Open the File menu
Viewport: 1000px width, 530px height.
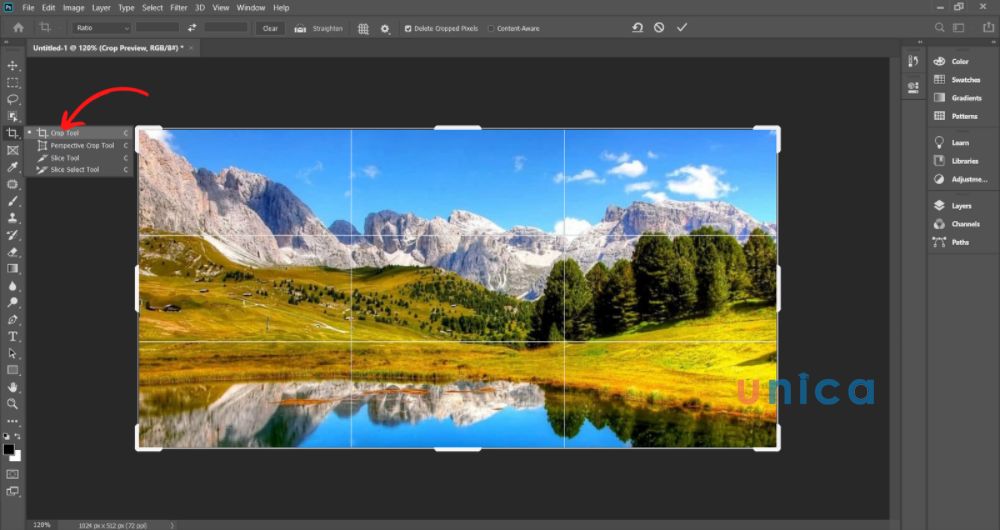[x=28, y=8]
